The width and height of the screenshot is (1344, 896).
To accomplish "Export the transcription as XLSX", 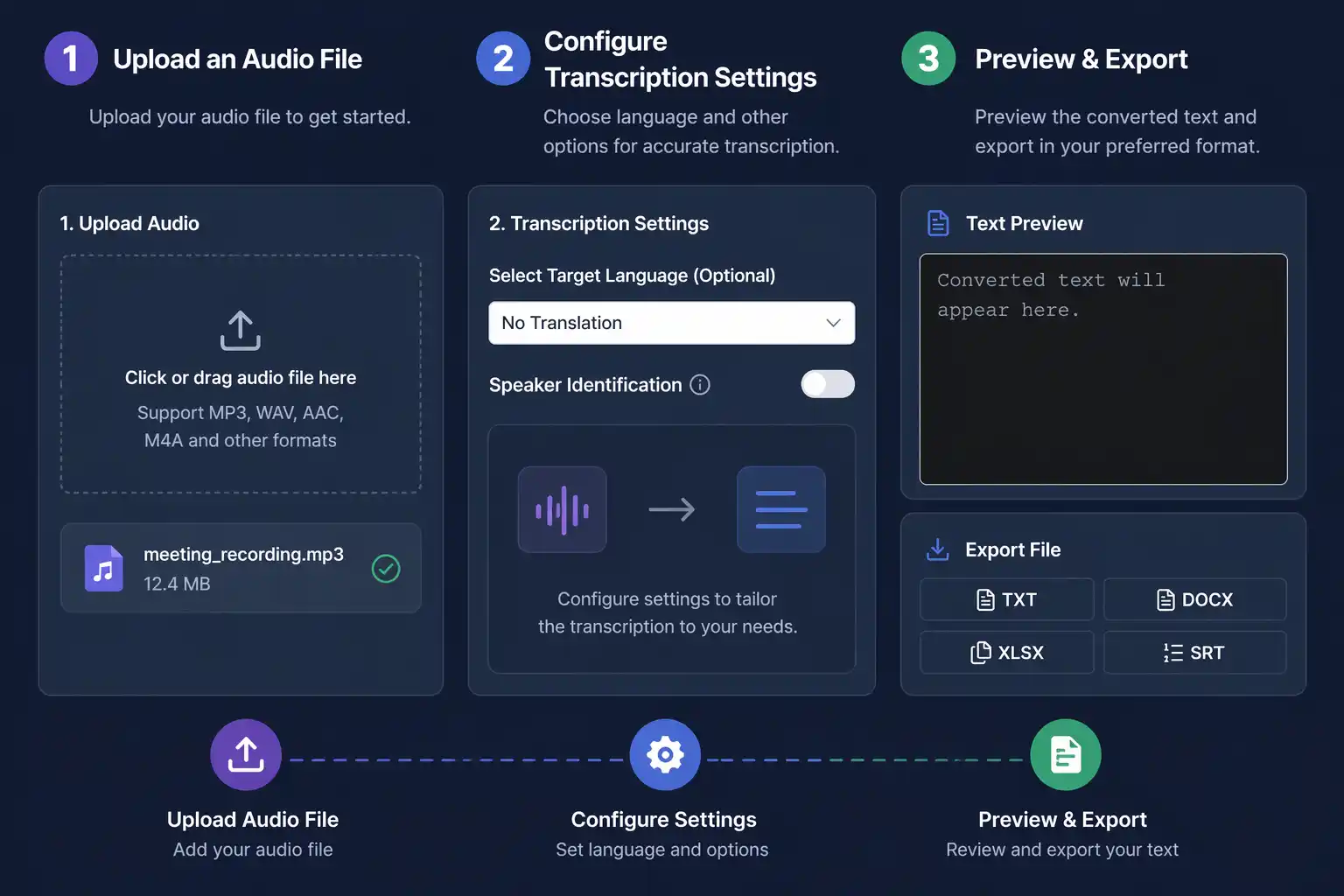I will [x=1006, y=653].
